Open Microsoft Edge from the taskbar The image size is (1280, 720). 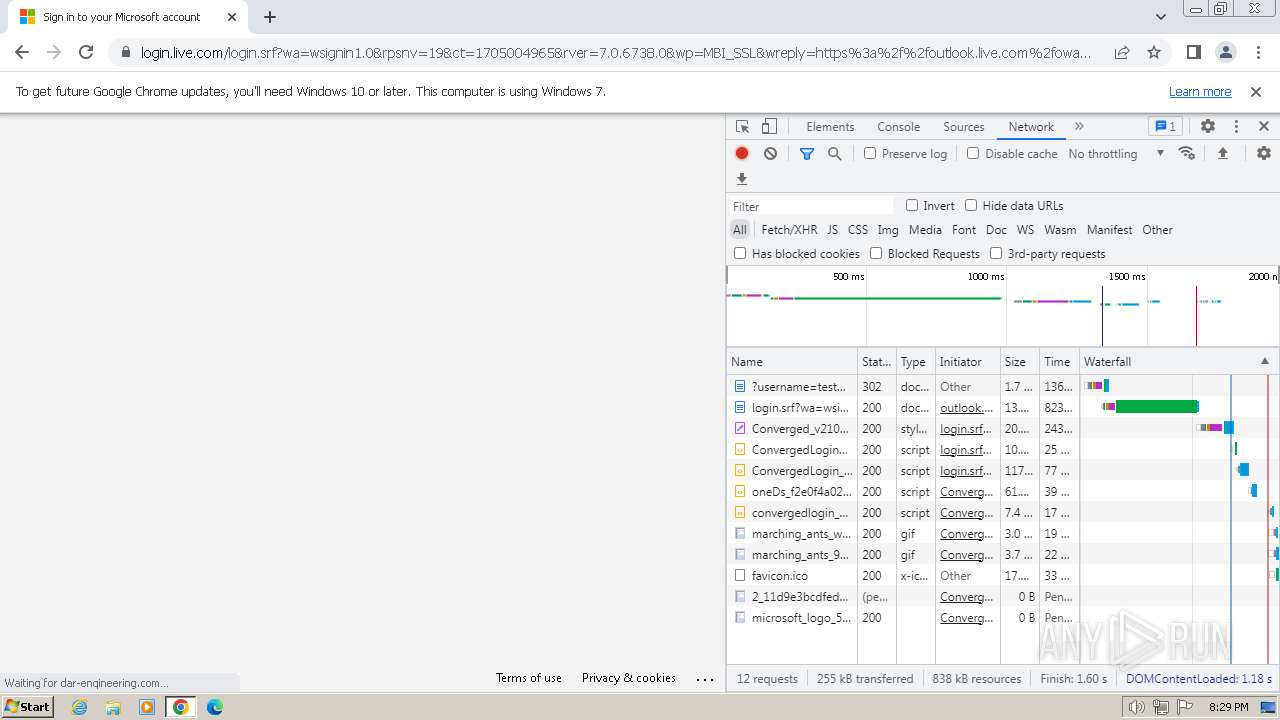tap(215, 707)
